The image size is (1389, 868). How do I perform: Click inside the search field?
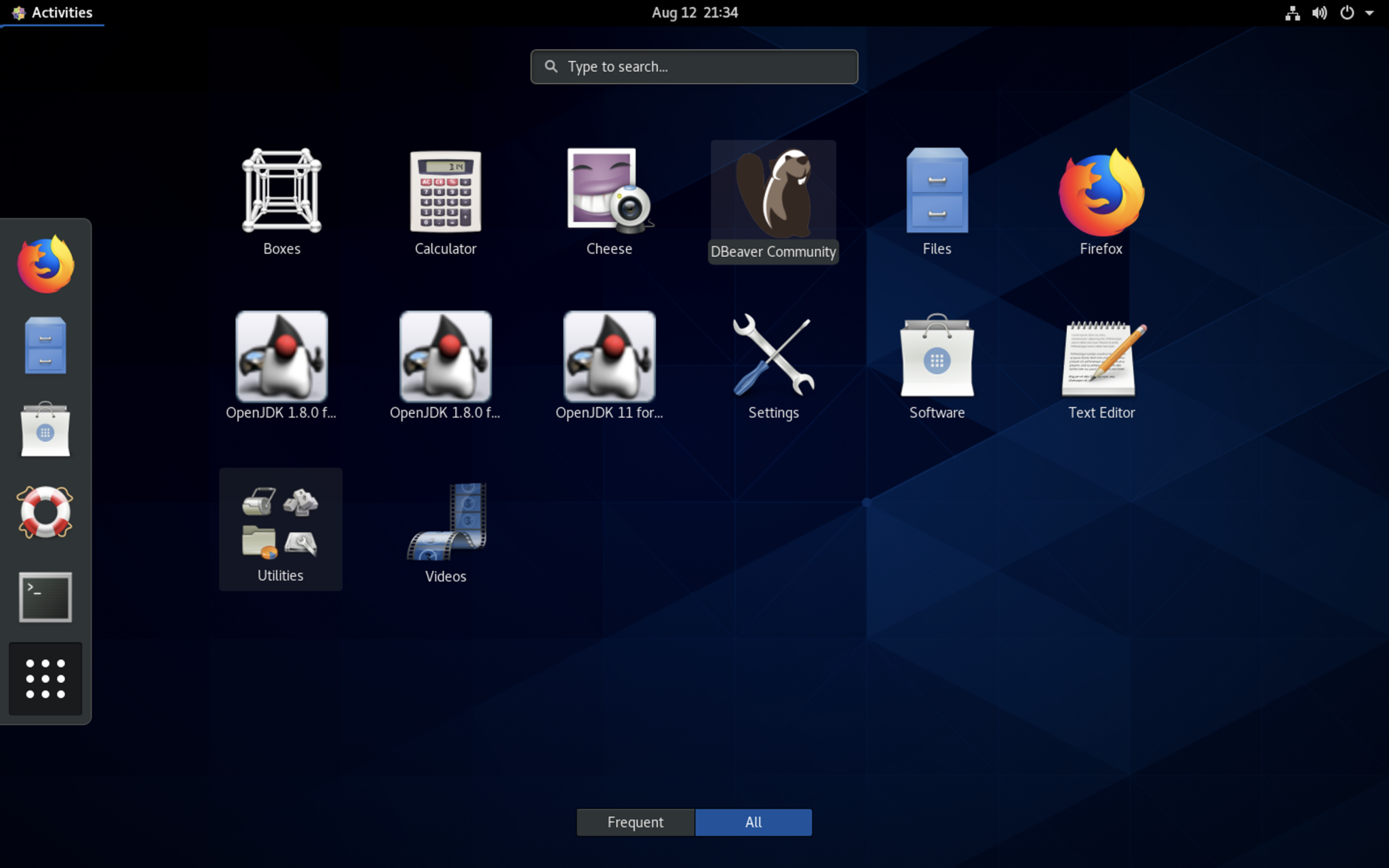(693, 66)
